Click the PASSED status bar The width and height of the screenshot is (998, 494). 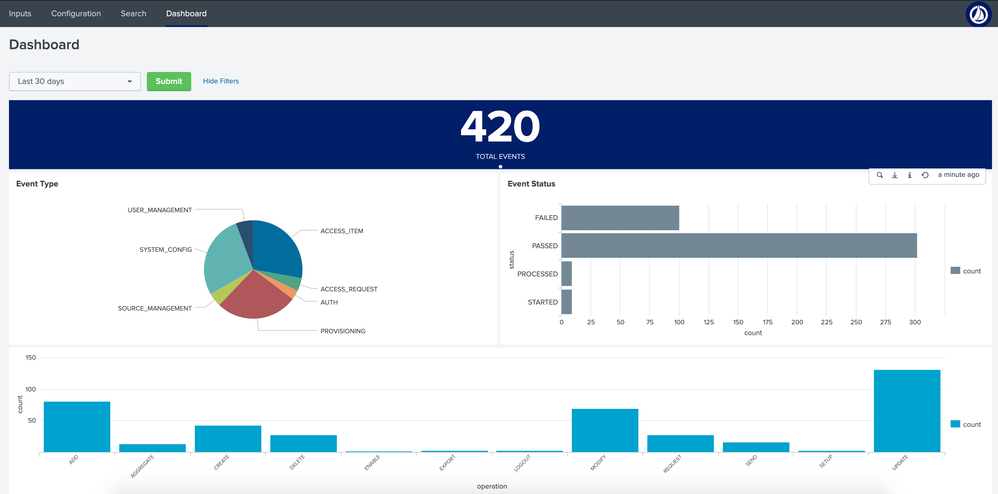tap(738, 245)
